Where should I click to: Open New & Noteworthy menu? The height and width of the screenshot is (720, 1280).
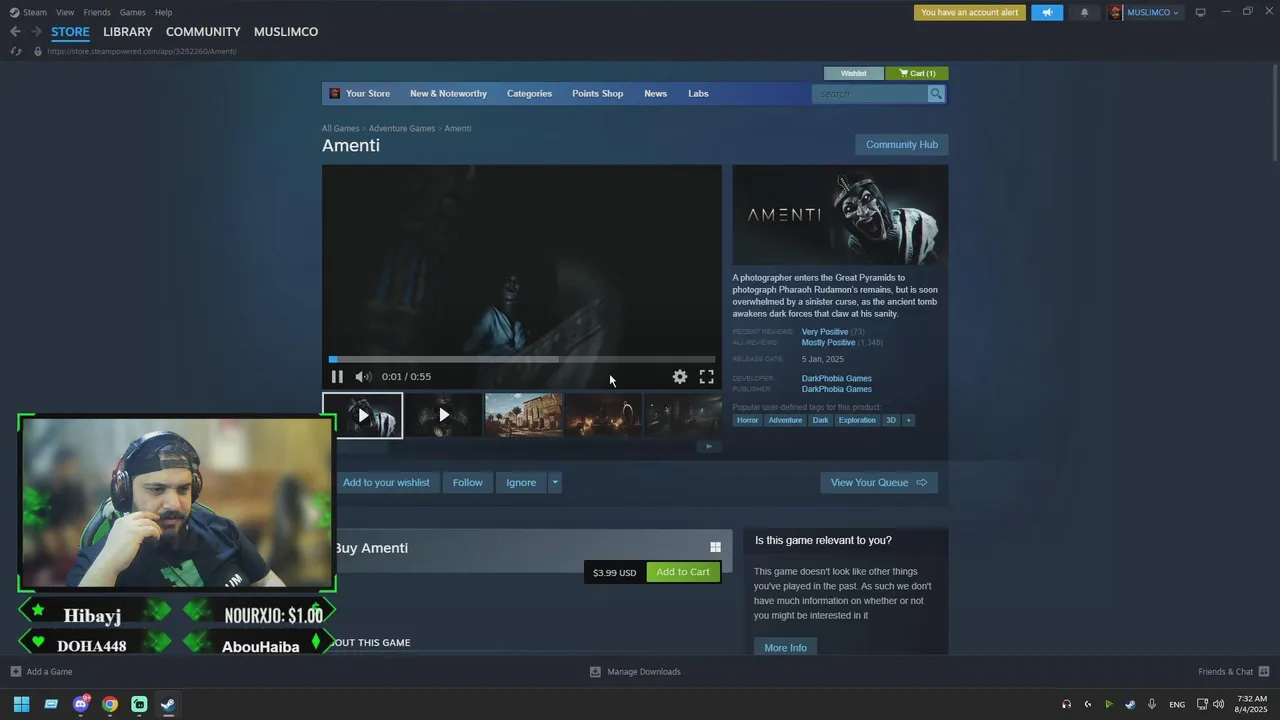click(448, 94)
